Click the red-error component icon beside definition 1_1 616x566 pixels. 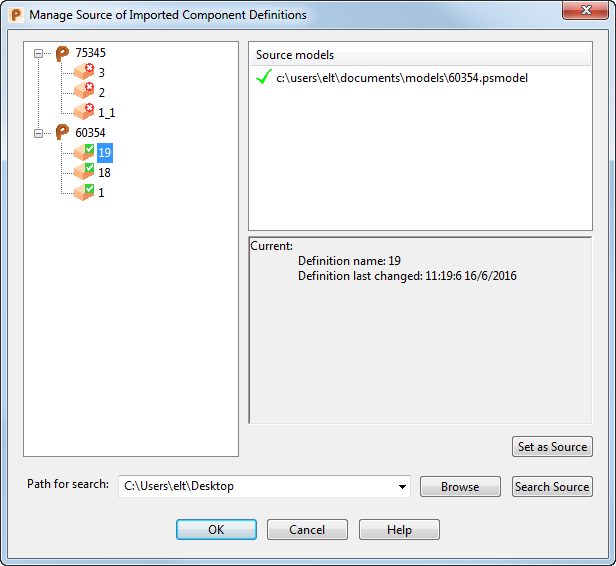84,112
